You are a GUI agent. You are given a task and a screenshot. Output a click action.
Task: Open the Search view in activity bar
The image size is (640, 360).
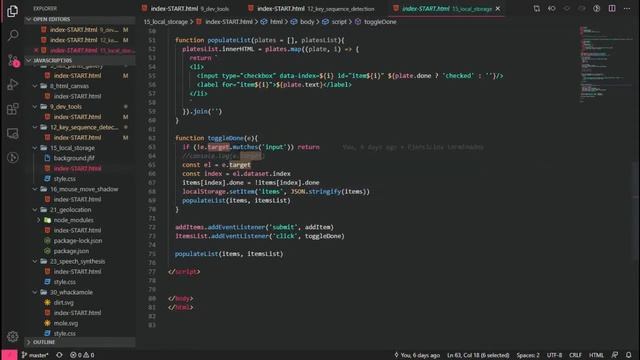pos(12,36)
